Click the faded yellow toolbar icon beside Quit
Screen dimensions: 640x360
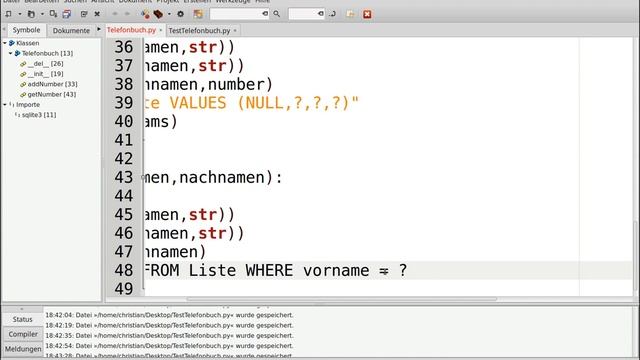point(350,14)
